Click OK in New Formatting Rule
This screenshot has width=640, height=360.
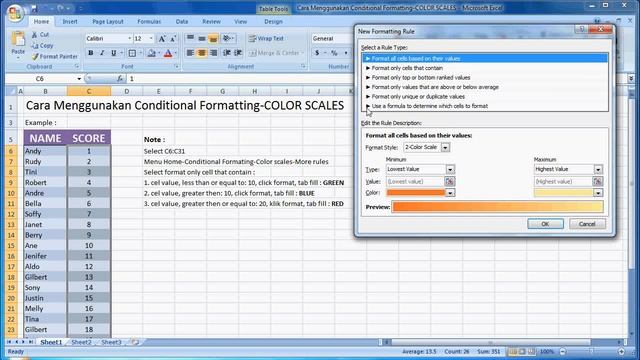(x=545, y=224)
